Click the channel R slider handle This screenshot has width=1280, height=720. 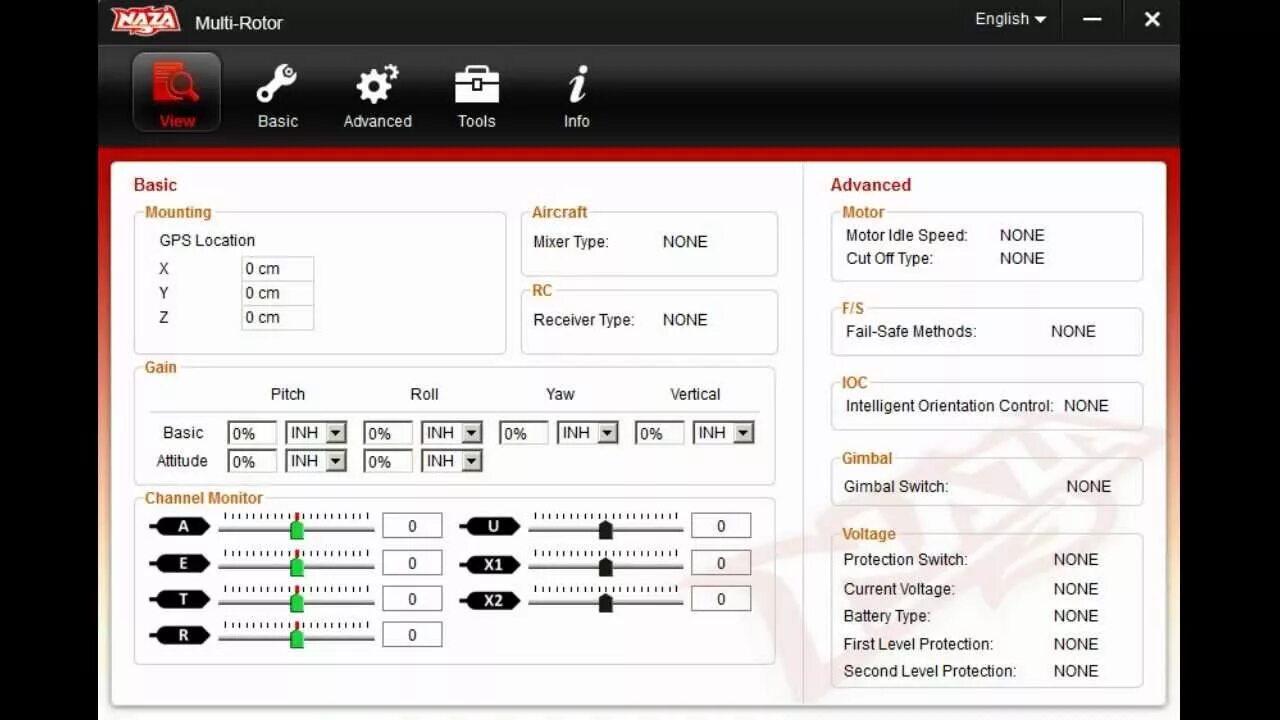[297, 638]
